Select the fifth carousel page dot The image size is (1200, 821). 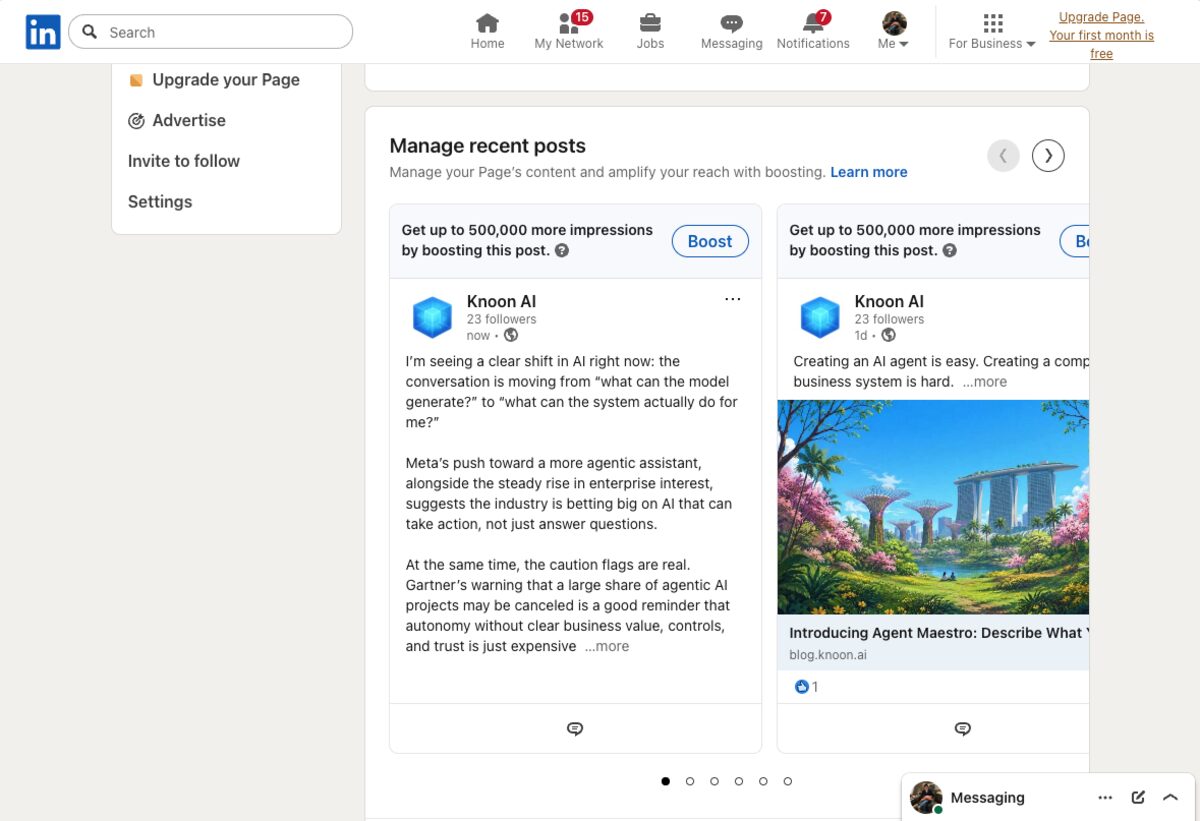763,781
